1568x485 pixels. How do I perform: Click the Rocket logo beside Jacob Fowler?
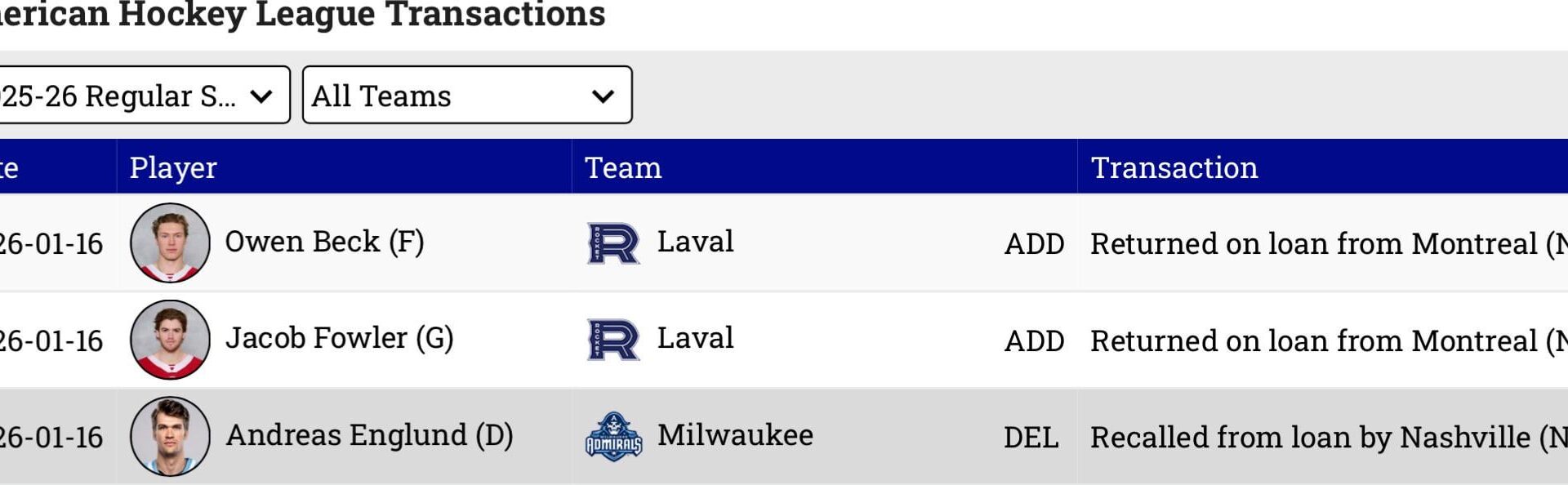613,339
